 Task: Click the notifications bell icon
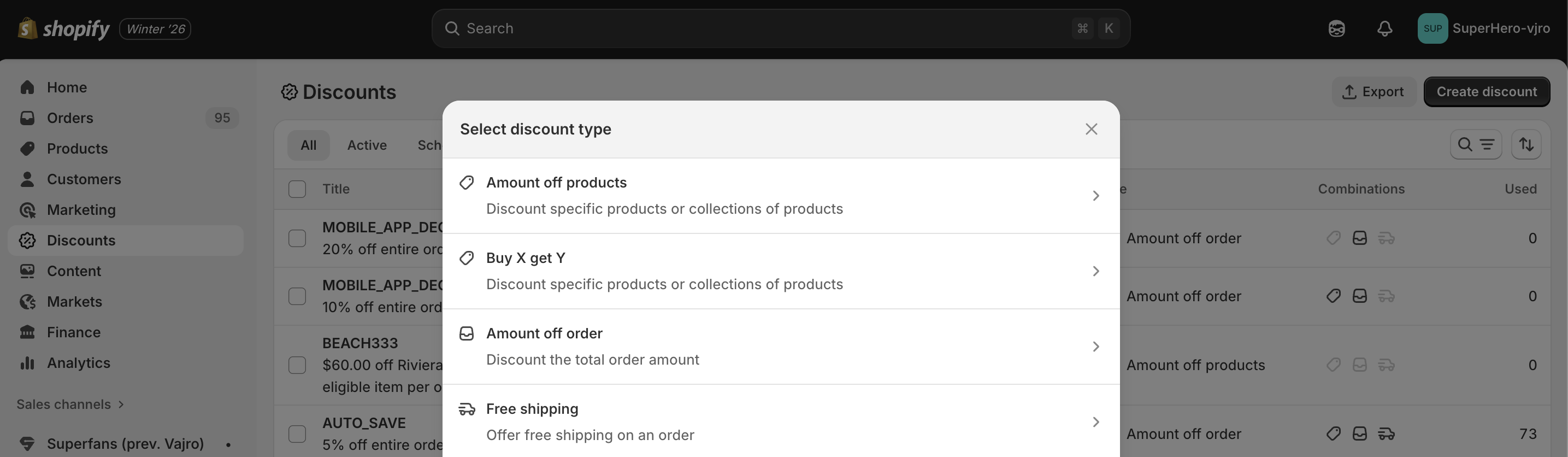(1385, 28)
